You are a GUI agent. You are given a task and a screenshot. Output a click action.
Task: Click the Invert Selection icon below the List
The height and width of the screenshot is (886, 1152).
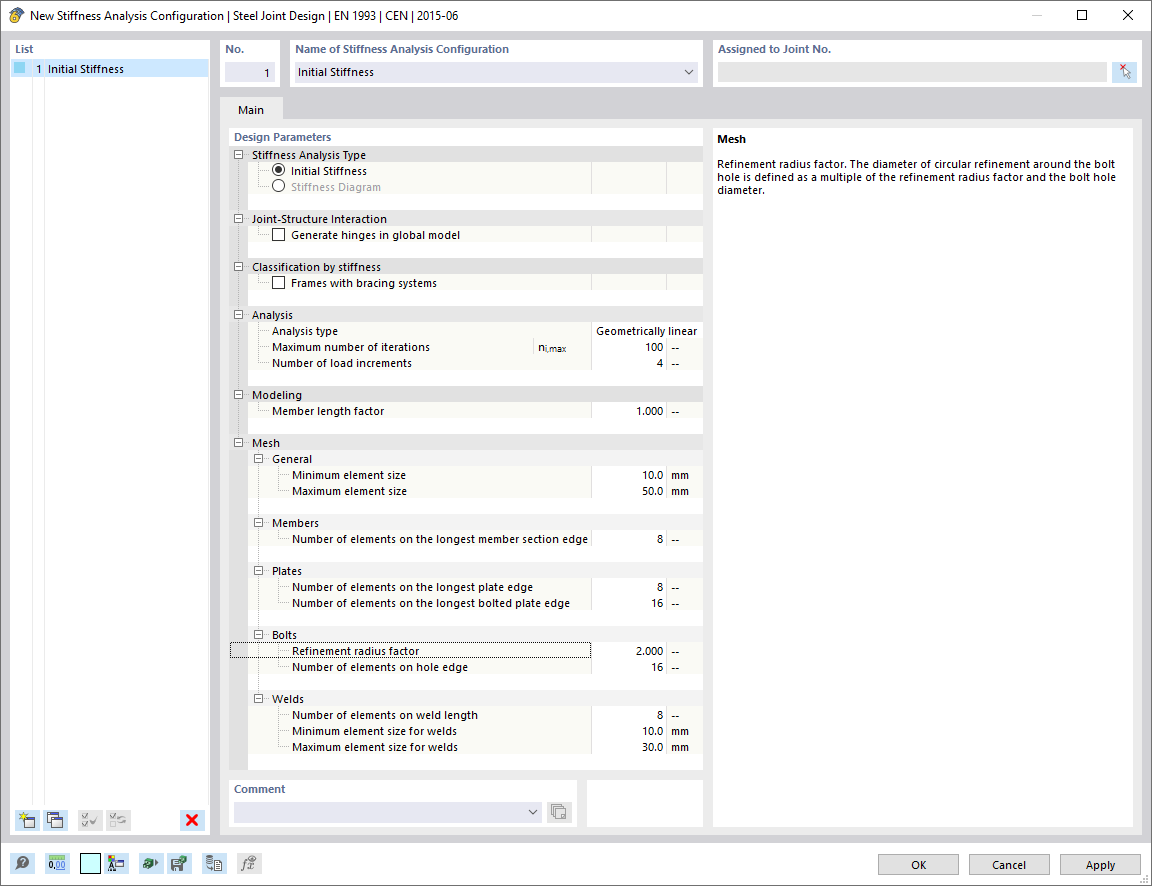click(x=118, y=820)
